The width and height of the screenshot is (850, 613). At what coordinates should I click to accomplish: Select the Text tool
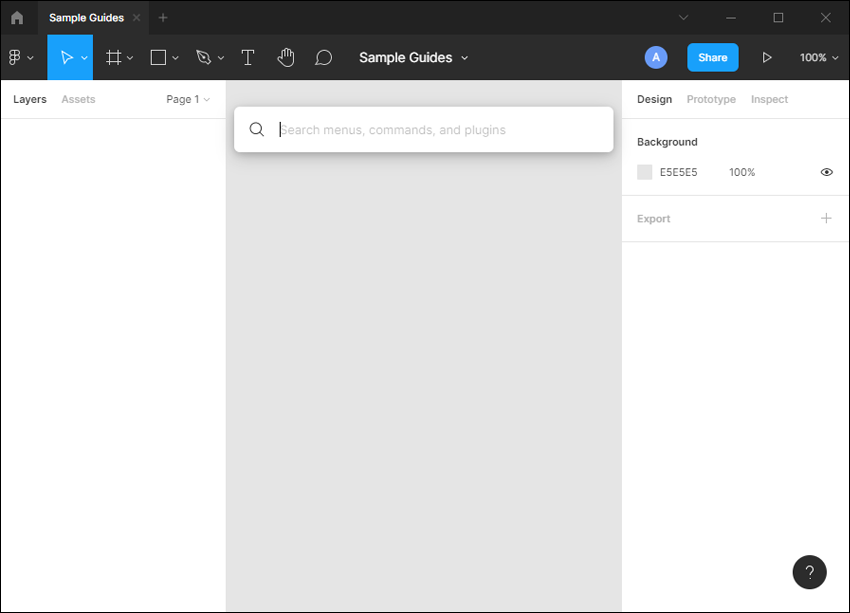247,57
